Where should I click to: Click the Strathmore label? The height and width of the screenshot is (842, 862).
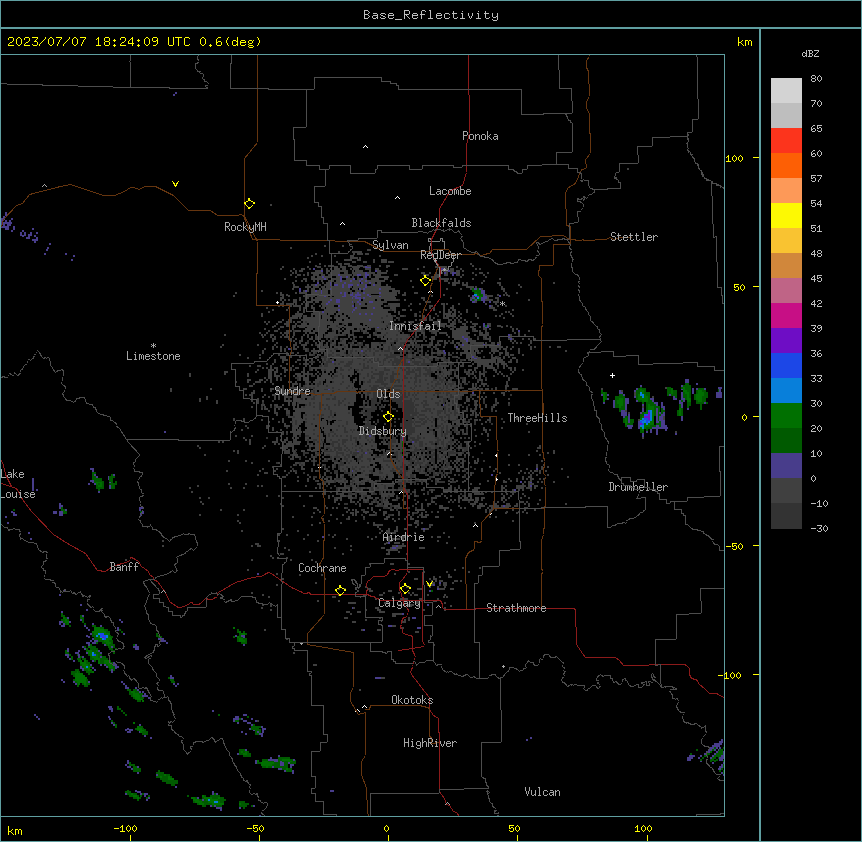pos(516,608)
